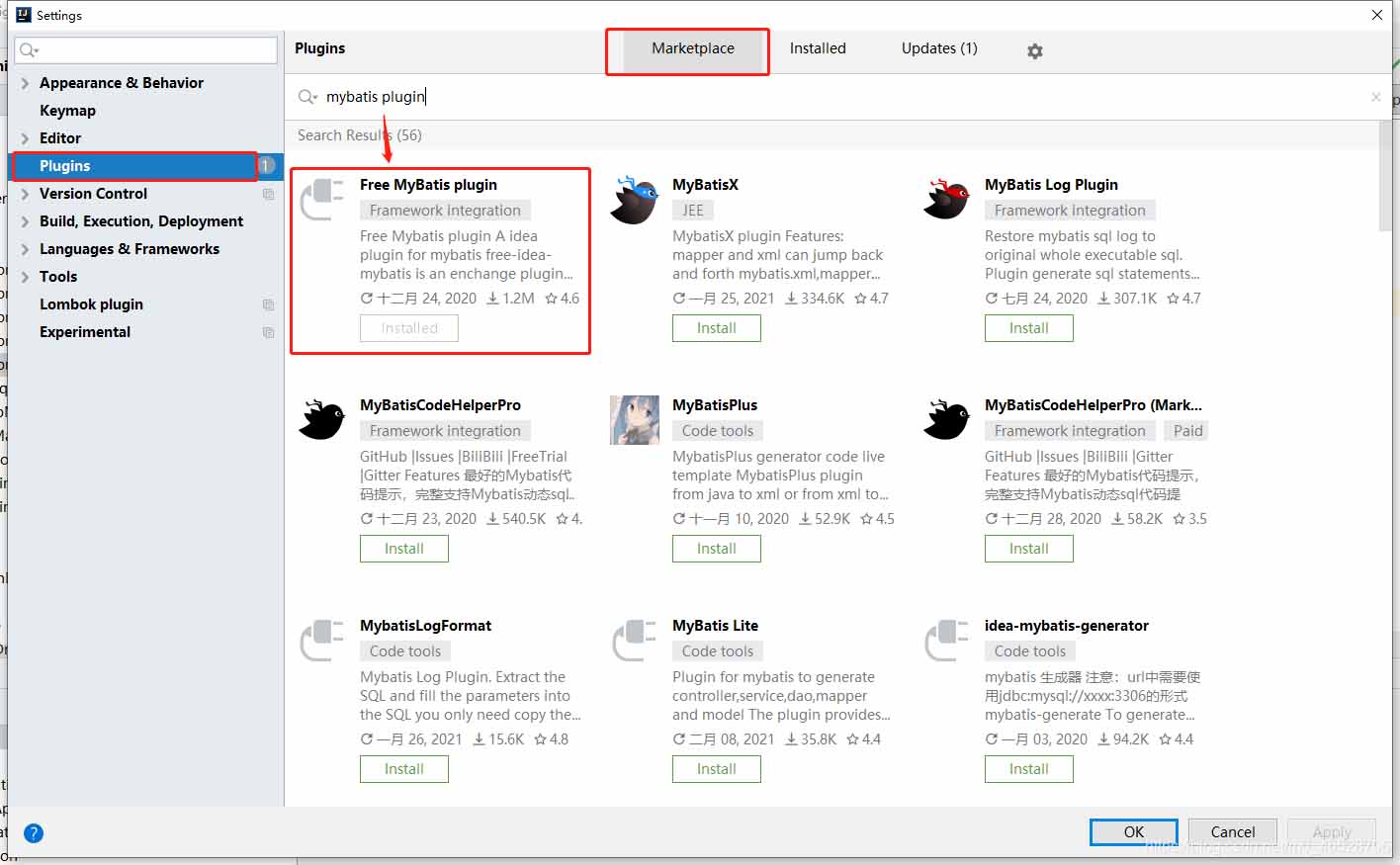Cancel the Settings dialog
The width and height of the screenshot is (1400, 865).
coord(1233,832)
